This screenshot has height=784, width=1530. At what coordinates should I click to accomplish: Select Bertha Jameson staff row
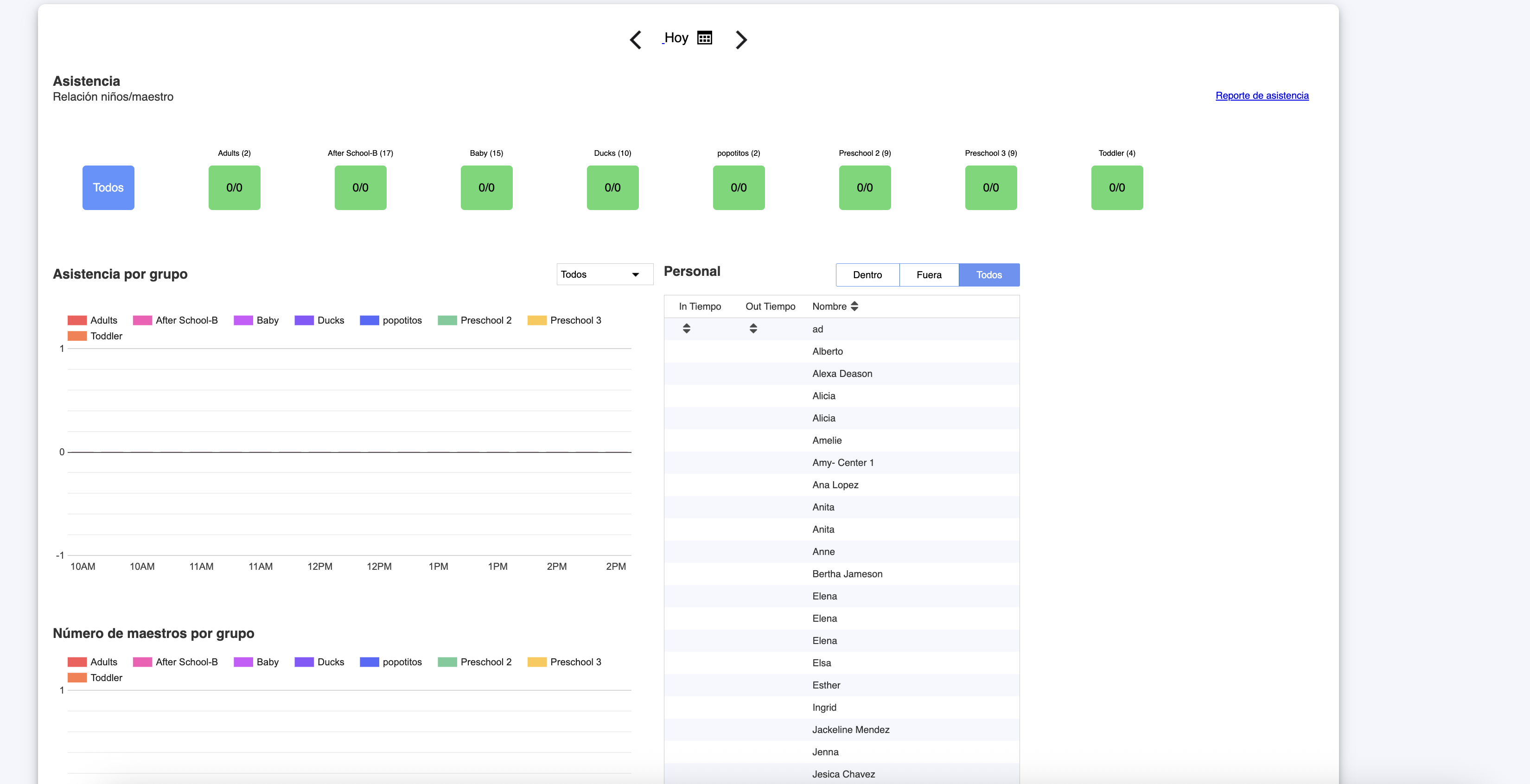847,574
